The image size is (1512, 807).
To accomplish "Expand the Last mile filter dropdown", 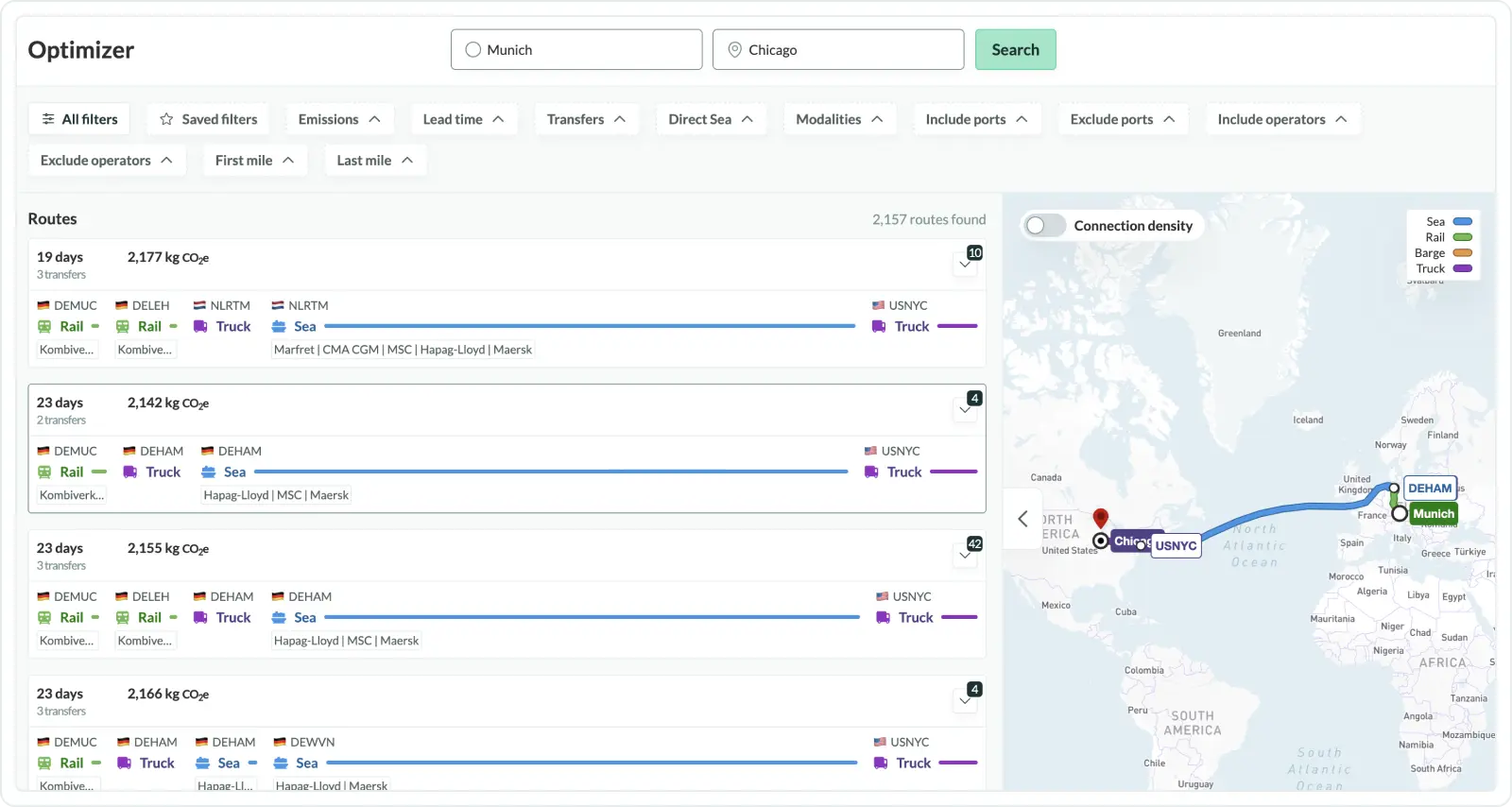I will click(x=375, y=161).
